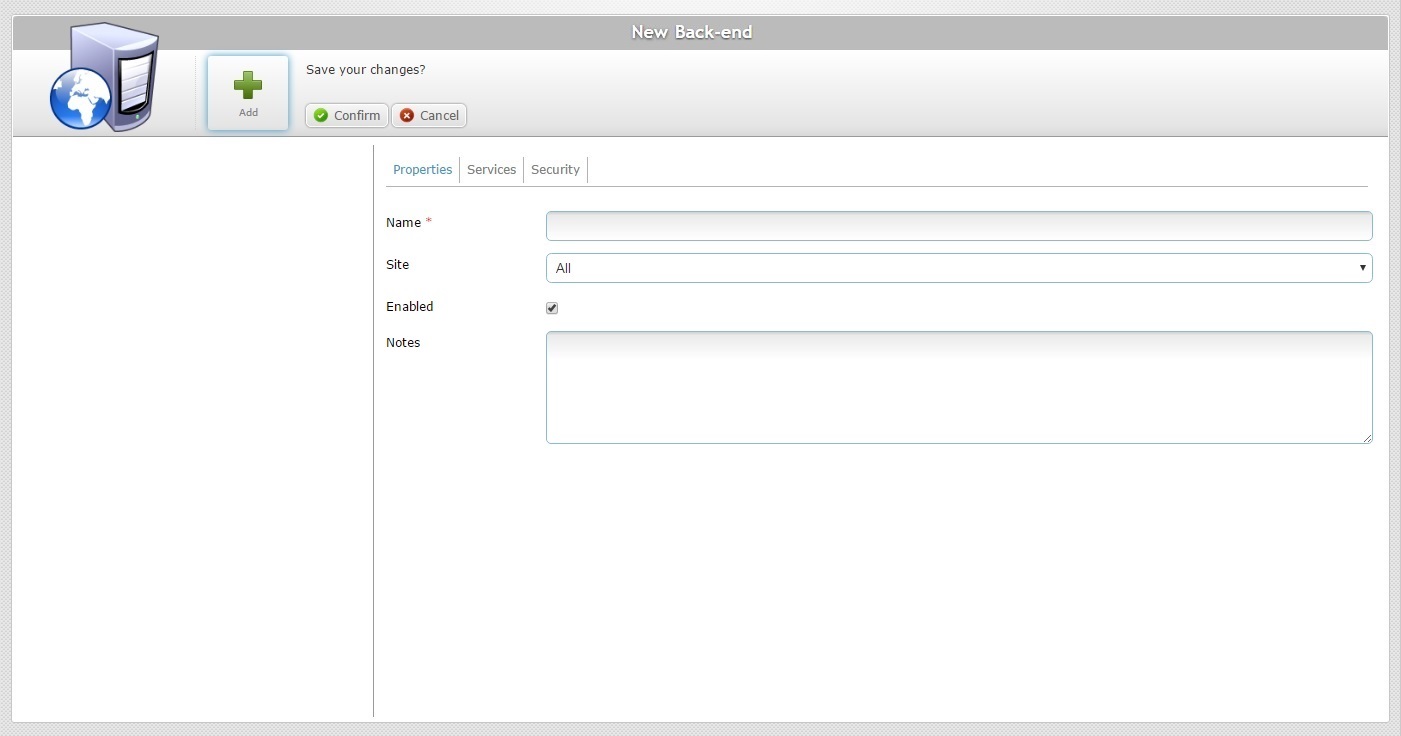Open the Services tab
The width and height of the screenshot is (1401, 736).
(491, 170)
